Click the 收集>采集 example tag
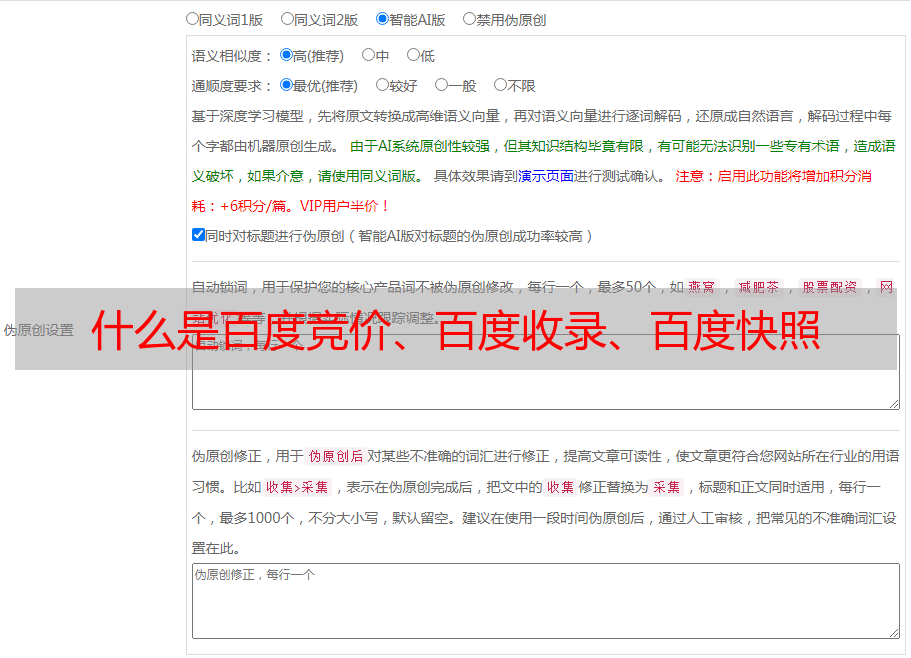This screenshot has height=658, width=911. (x=297, y=487)
